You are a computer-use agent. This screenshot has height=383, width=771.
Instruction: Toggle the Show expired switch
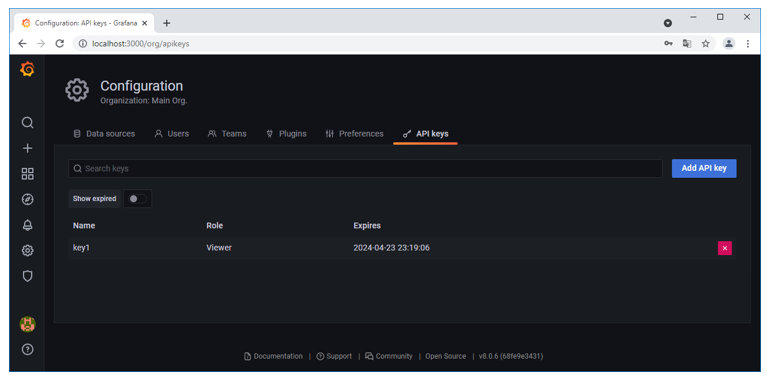coord(137,199)
